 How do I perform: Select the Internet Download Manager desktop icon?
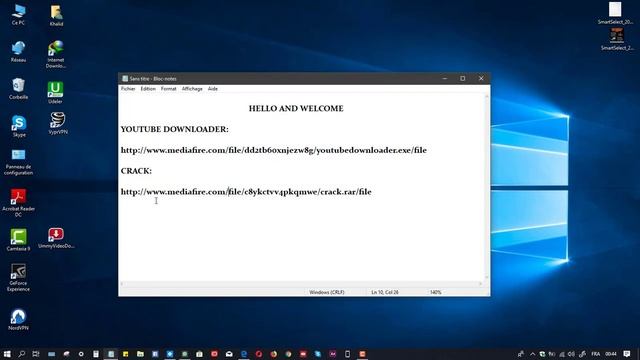tap(56, 54)
